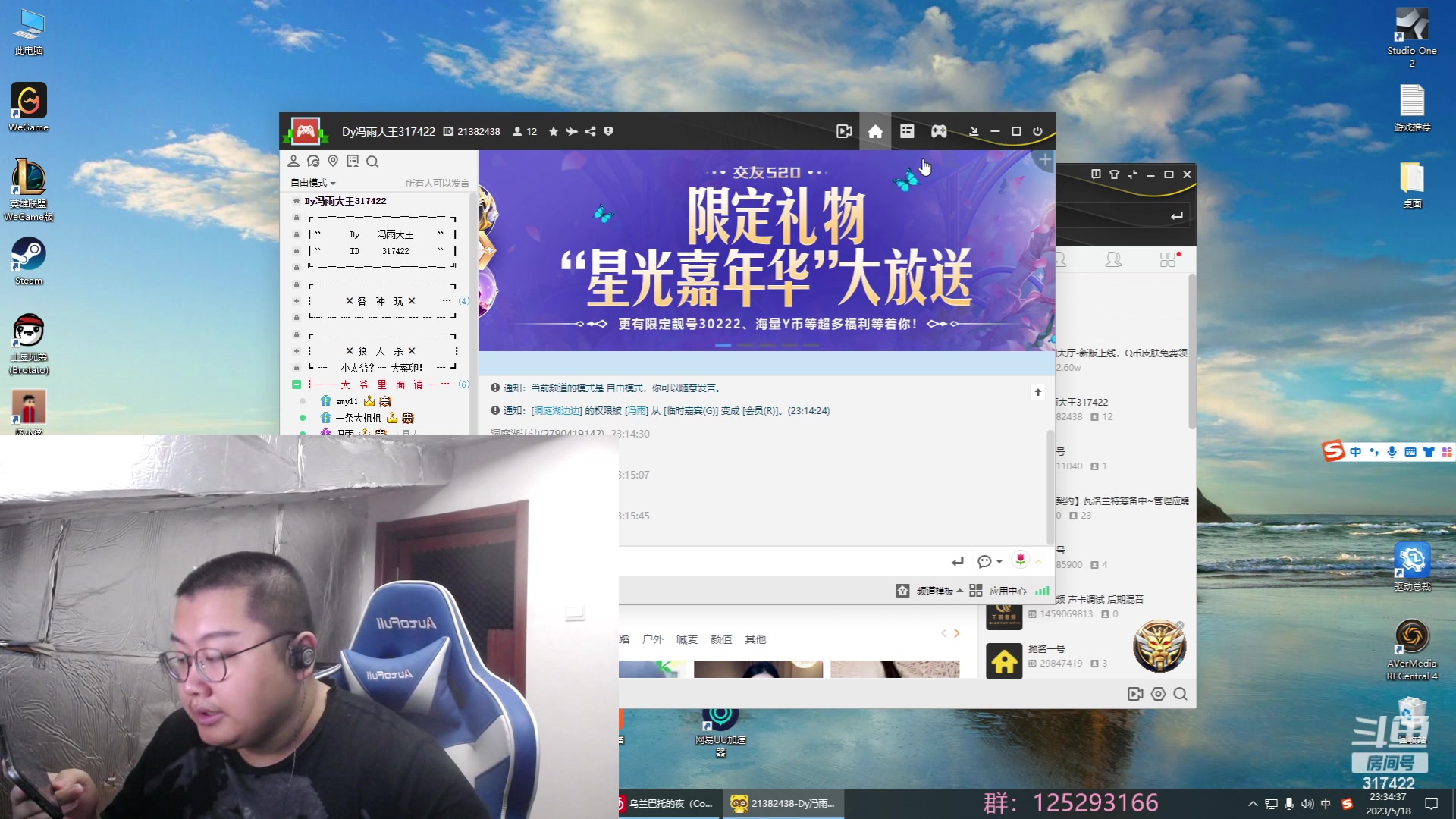Toggle the speaker volume in system tray
This screenshot has width=1456, height=819.
pos(1307,804)
